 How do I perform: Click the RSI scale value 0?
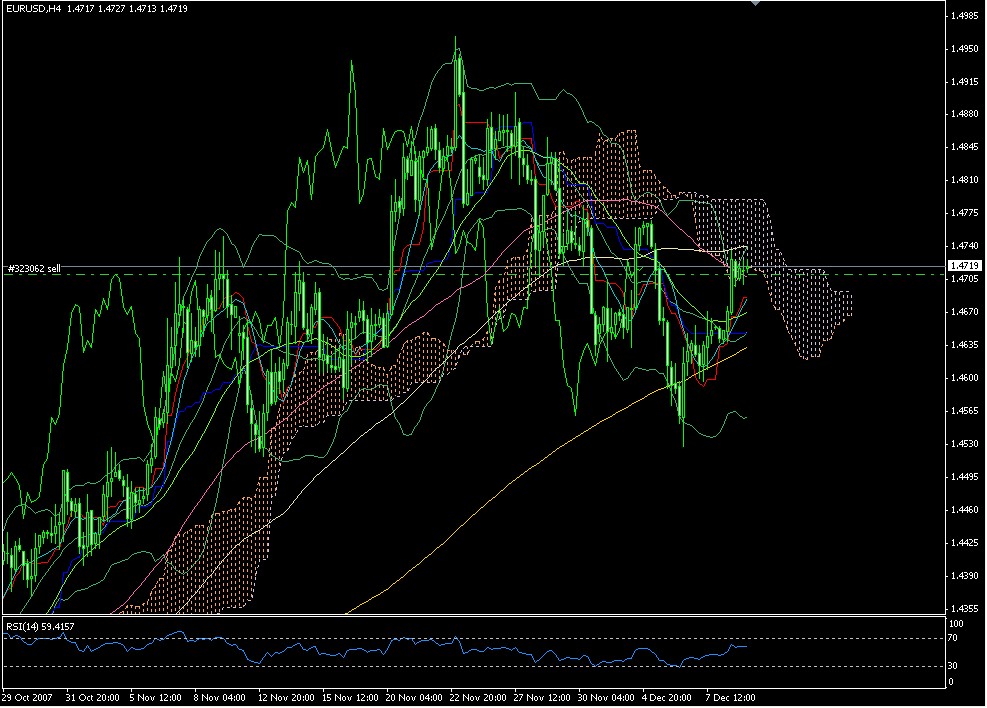point(951,682)
